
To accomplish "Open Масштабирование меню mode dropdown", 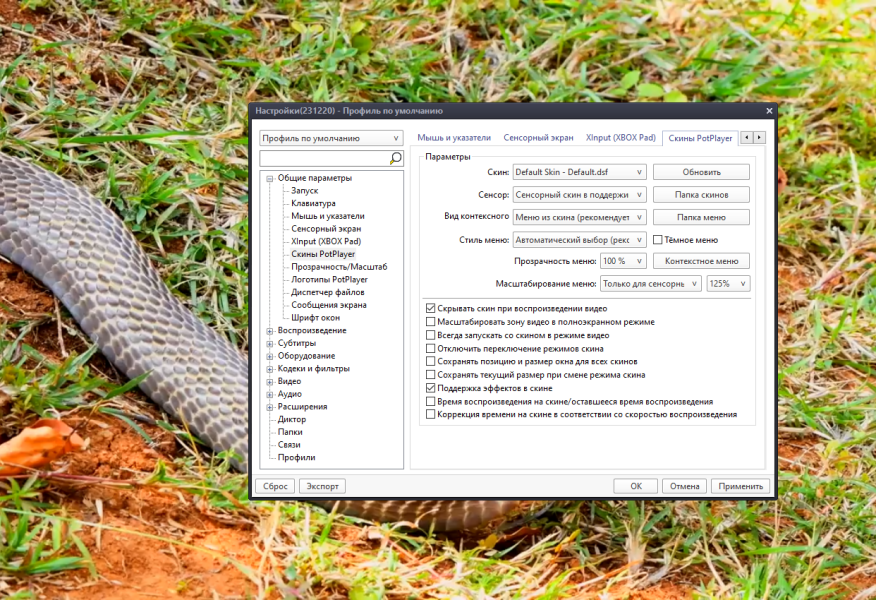I will point(651,284).
